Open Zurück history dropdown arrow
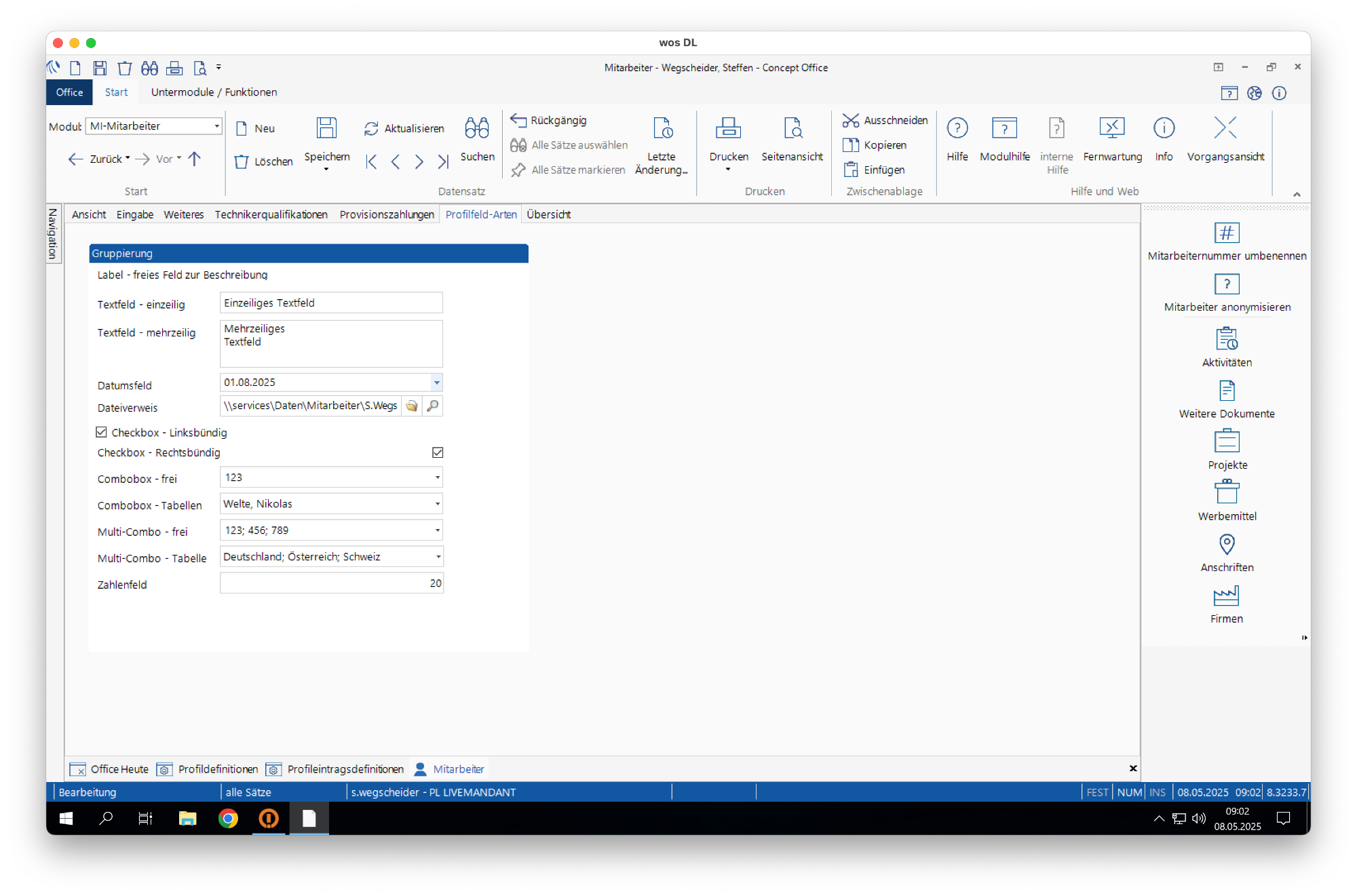The height and width of the screenshot is (896, 1357). click(128, 158)
